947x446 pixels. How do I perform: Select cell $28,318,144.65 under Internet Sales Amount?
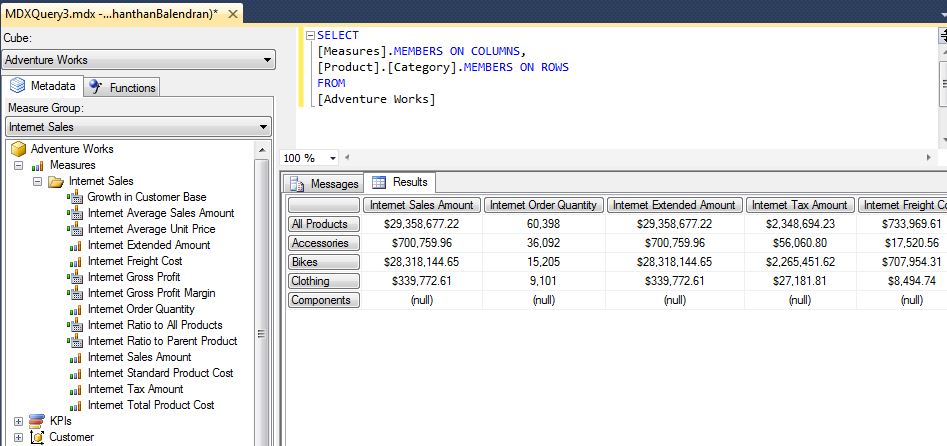[422, 262]
